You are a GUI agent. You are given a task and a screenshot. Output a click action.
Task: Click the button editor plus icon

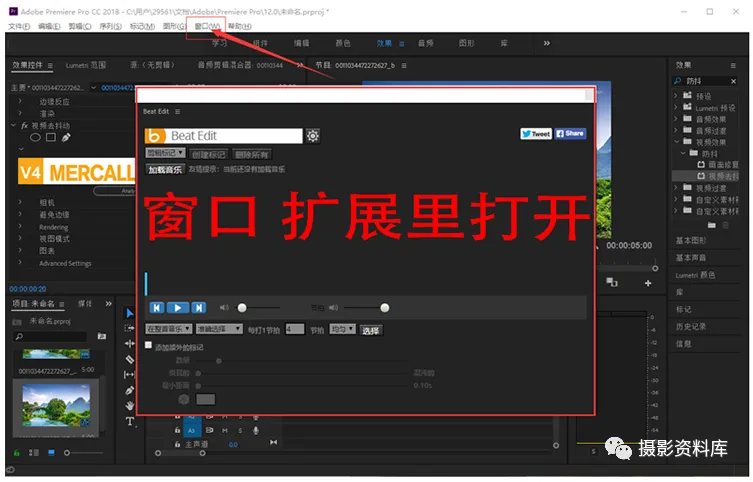point(648,283)
